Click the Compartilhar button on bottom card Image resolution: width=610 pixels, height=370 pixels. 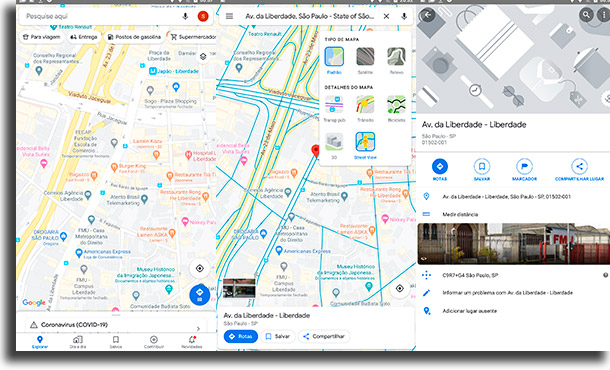[324, 336]
